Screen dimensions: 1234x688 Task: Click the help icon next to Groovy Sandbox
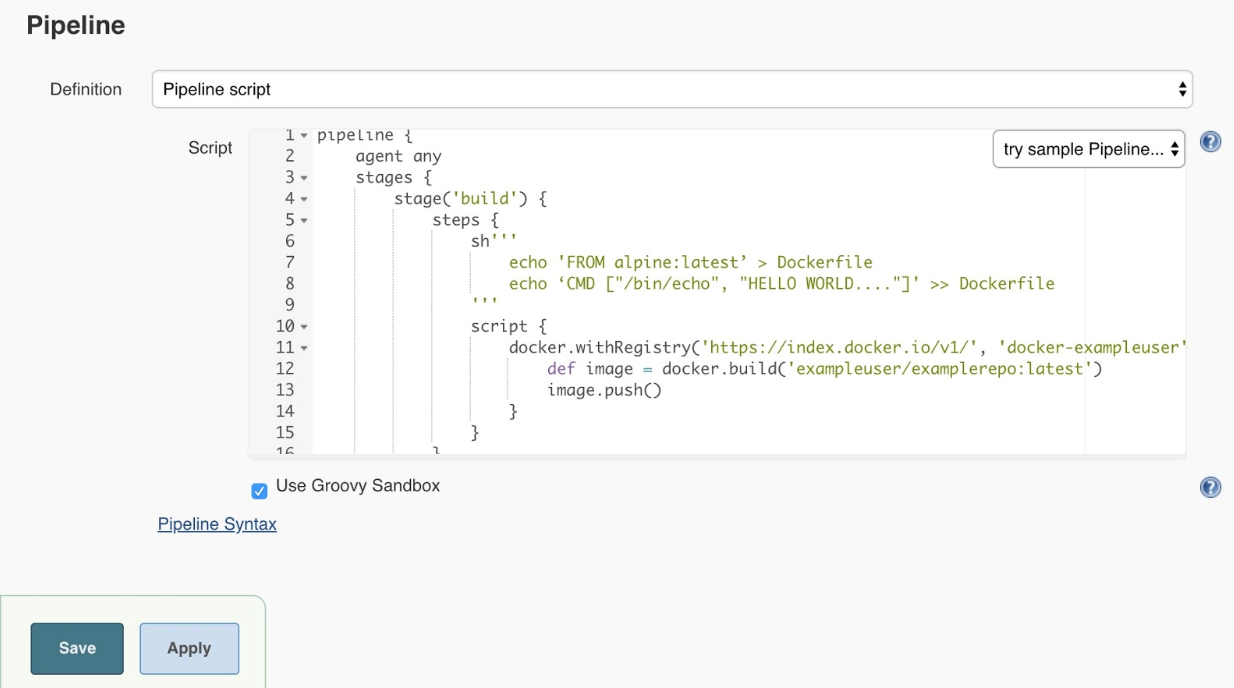pos(1213,487)
